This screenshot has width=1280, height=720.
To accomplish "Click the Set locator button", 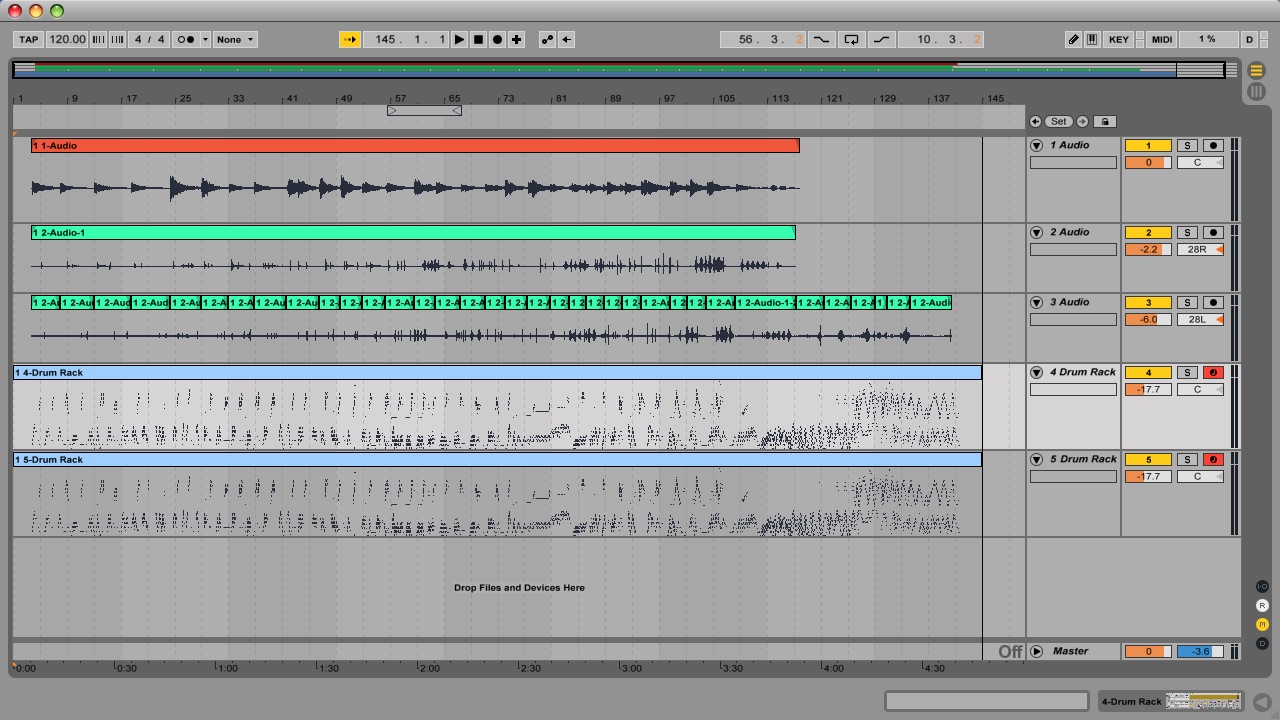I will click(x=1058, y=122).
